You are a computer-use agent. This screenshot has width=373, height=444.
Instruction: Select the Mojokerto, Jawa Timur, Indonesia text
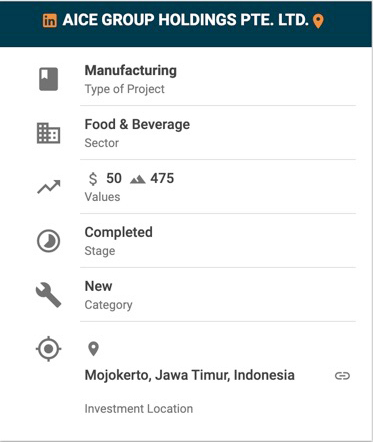tap(190, 375)
